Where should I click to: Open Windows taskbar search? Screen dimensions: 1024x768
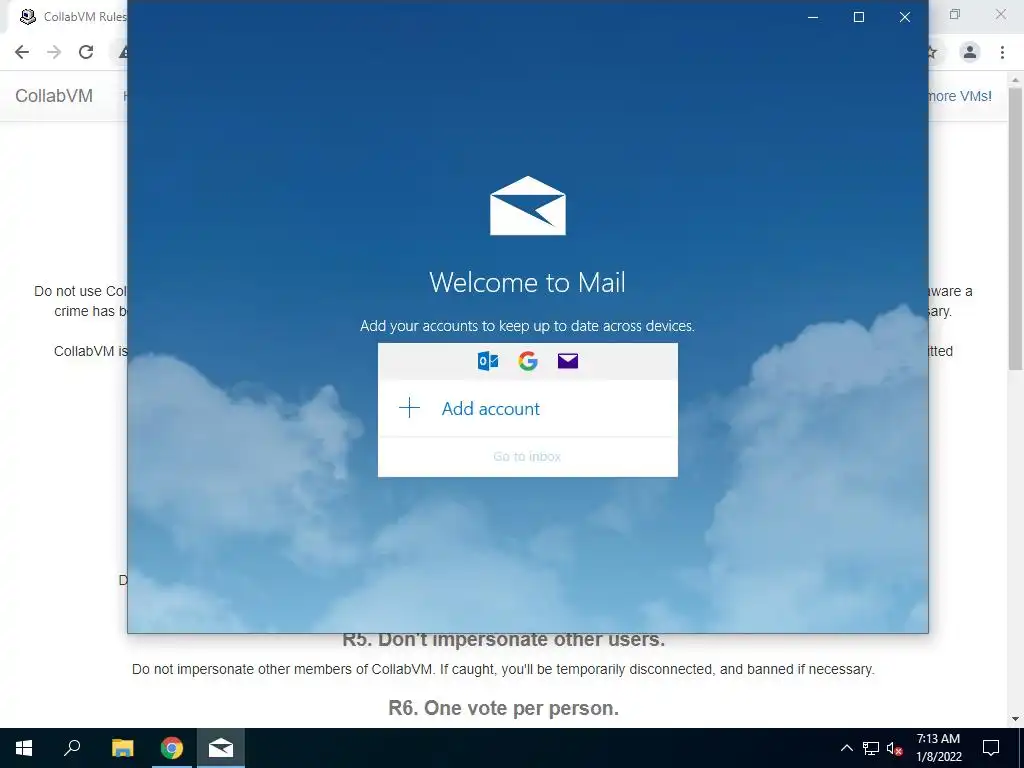click(72, 748)
